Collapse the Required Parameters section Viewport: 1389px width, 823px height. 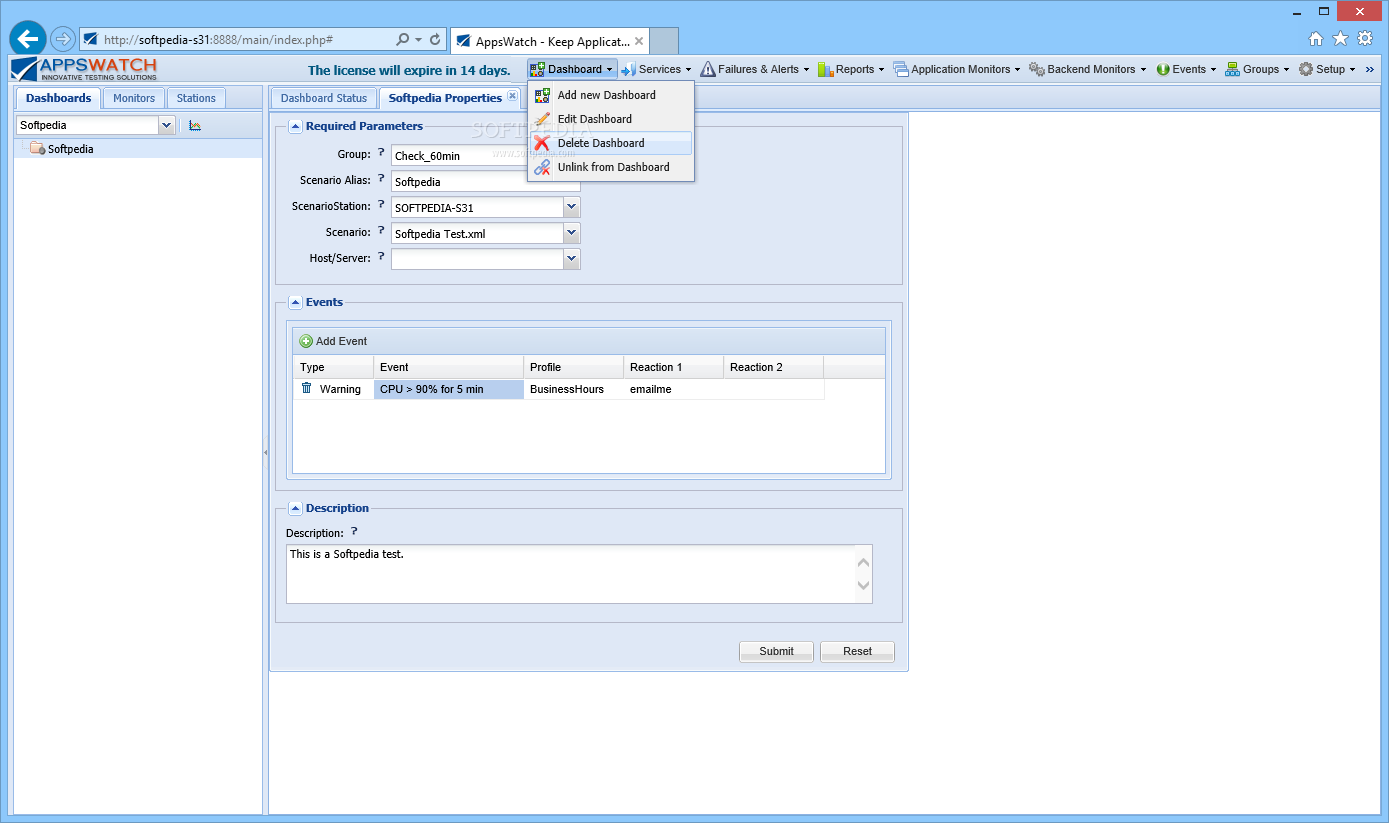click(295, 126)
